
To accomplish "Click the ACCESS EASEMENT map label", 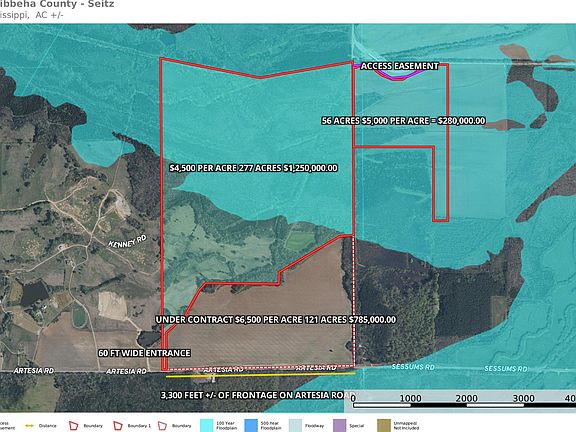I will 399,66.
